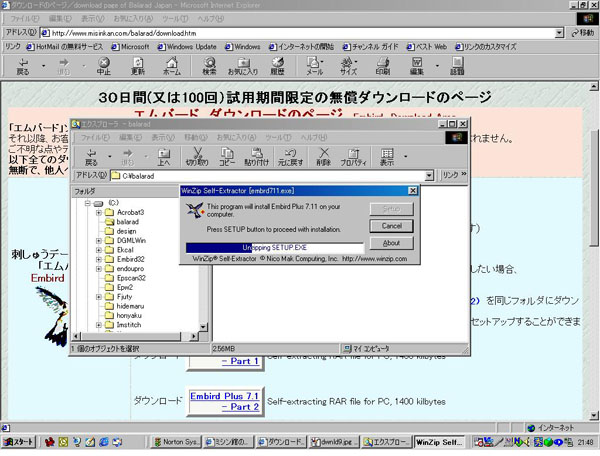Viewport: 600px width, 456px height.
Task: Click the folder tree horizontal scrollbar
Action: (135, 336)
